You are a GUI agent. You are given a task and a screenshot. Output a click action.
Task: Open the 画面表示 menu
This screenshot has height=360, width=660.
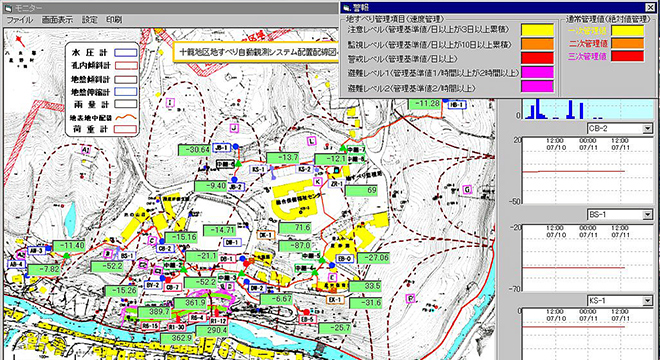(x=57, y=19)
